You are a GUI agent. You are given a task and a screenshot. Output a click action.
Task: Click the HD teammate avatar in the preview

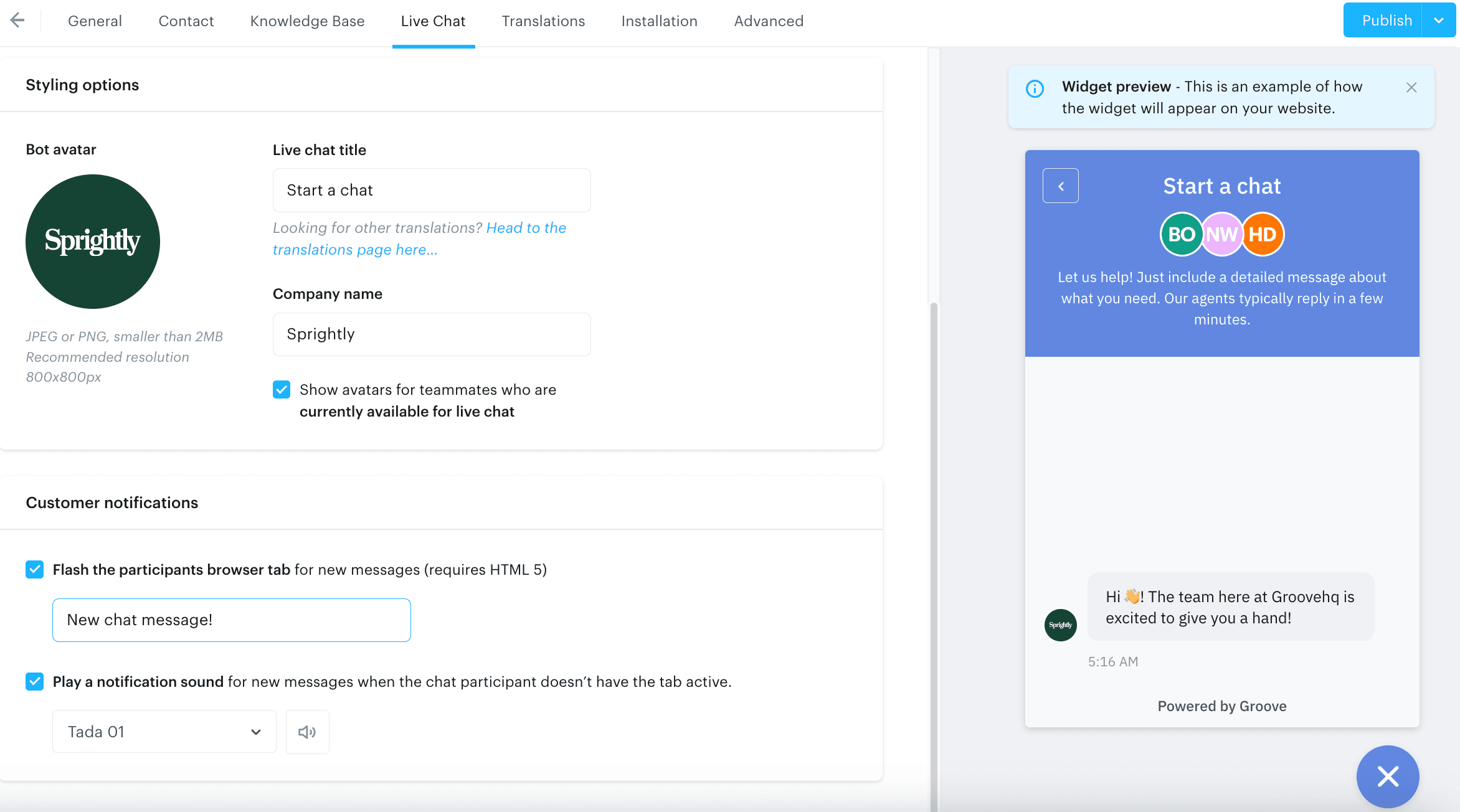[x=1263, y=234]
